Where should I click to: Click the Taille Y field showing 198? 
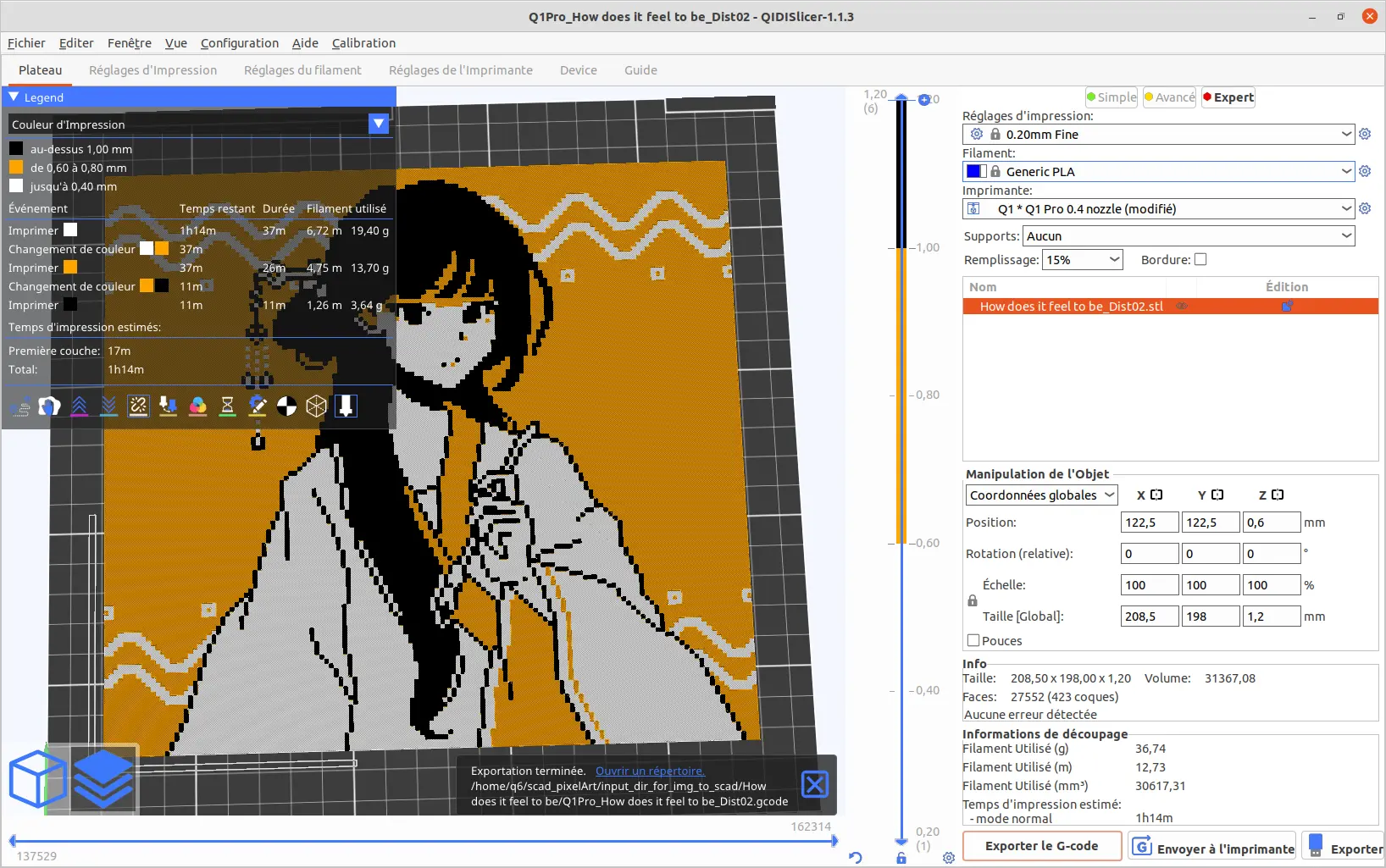coord(1211,616)
